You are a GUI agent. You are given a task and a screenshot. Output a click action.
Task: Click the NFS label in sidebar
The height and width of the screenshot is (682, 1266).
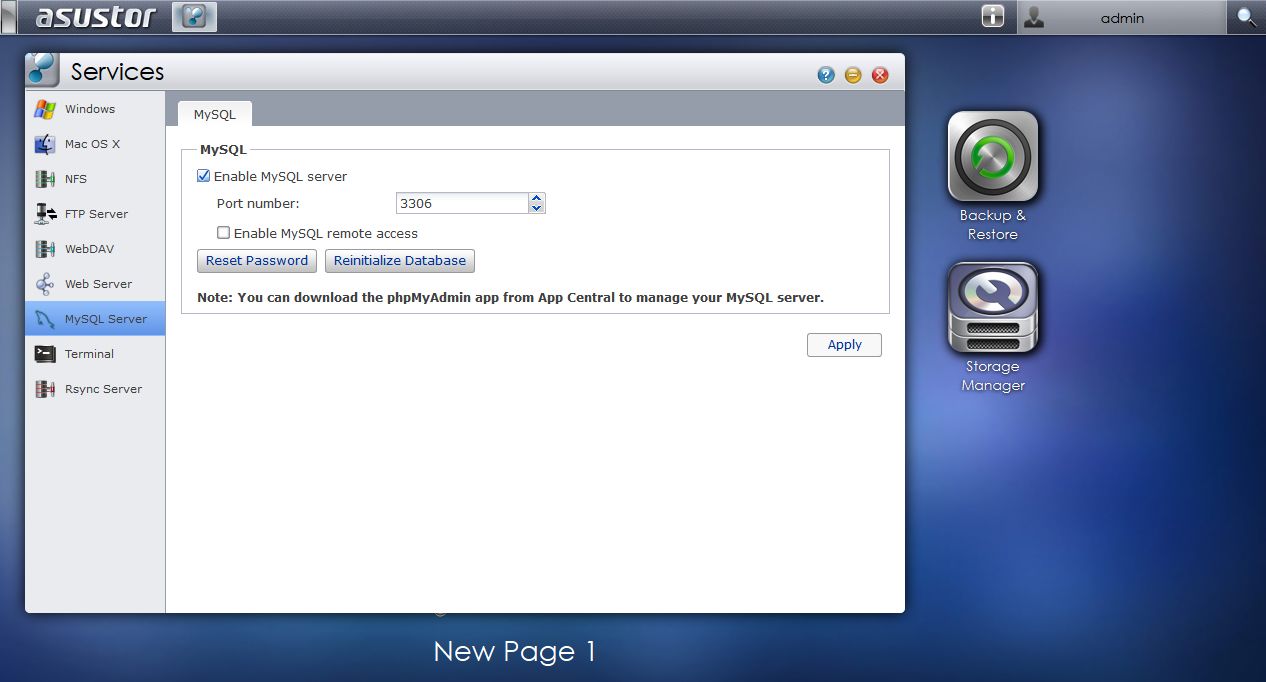[76, 179]
